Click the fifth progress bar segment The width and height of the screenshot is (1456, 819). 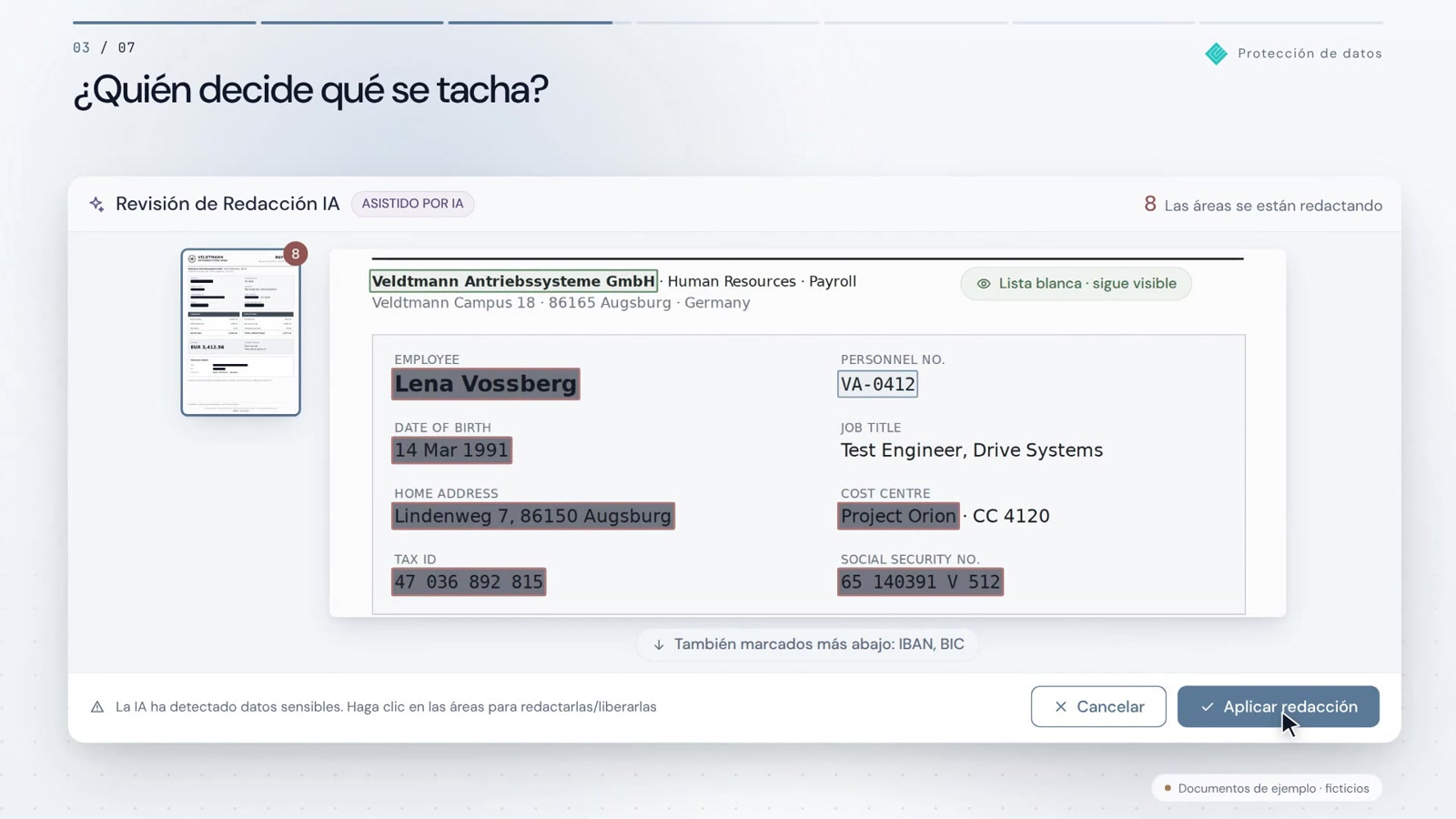pos(915,22)
